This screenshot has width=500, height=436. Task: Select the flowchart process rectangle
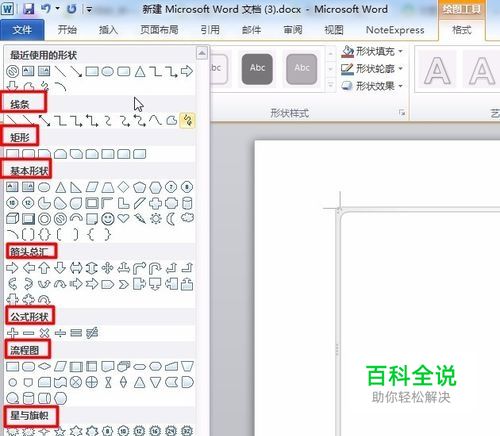12,367
